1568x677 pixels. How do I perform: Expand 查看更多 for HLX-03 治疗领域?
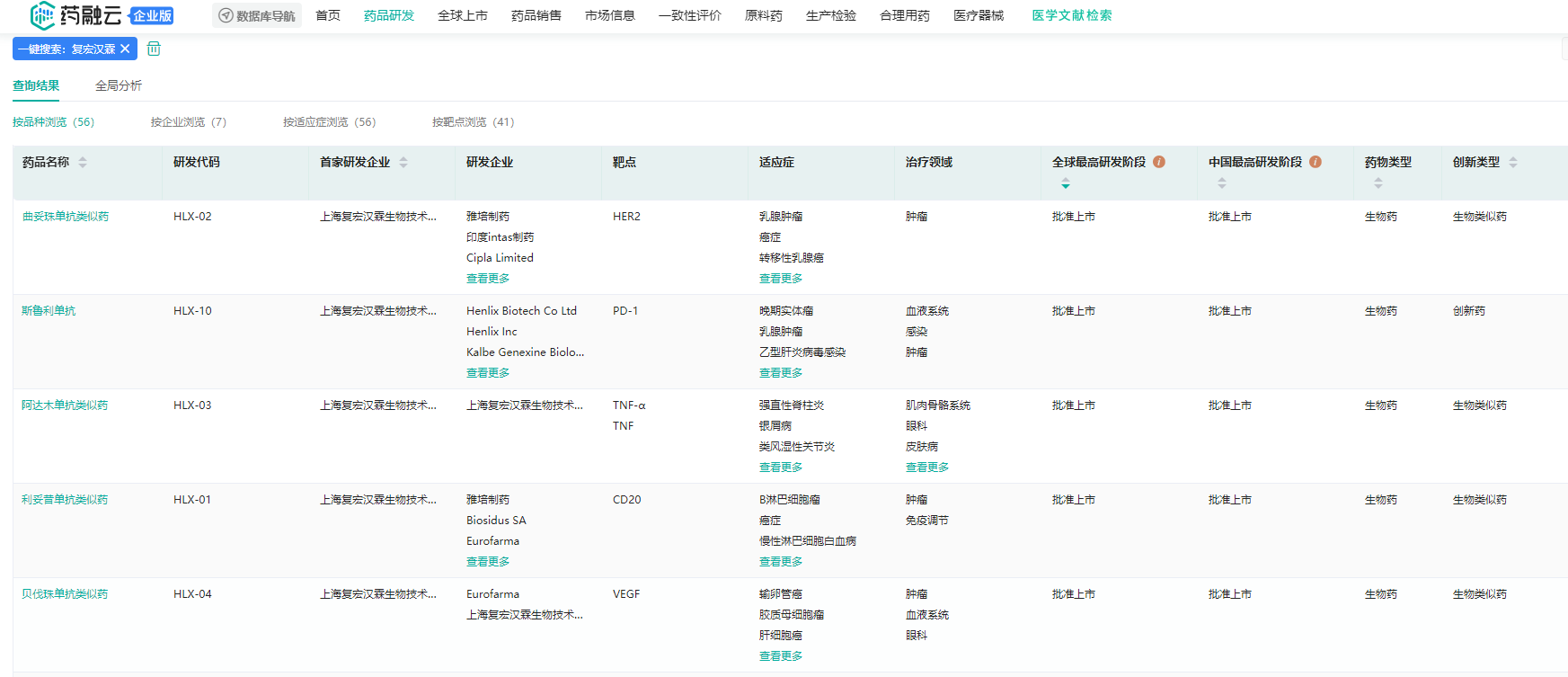(x=927, y=468)
